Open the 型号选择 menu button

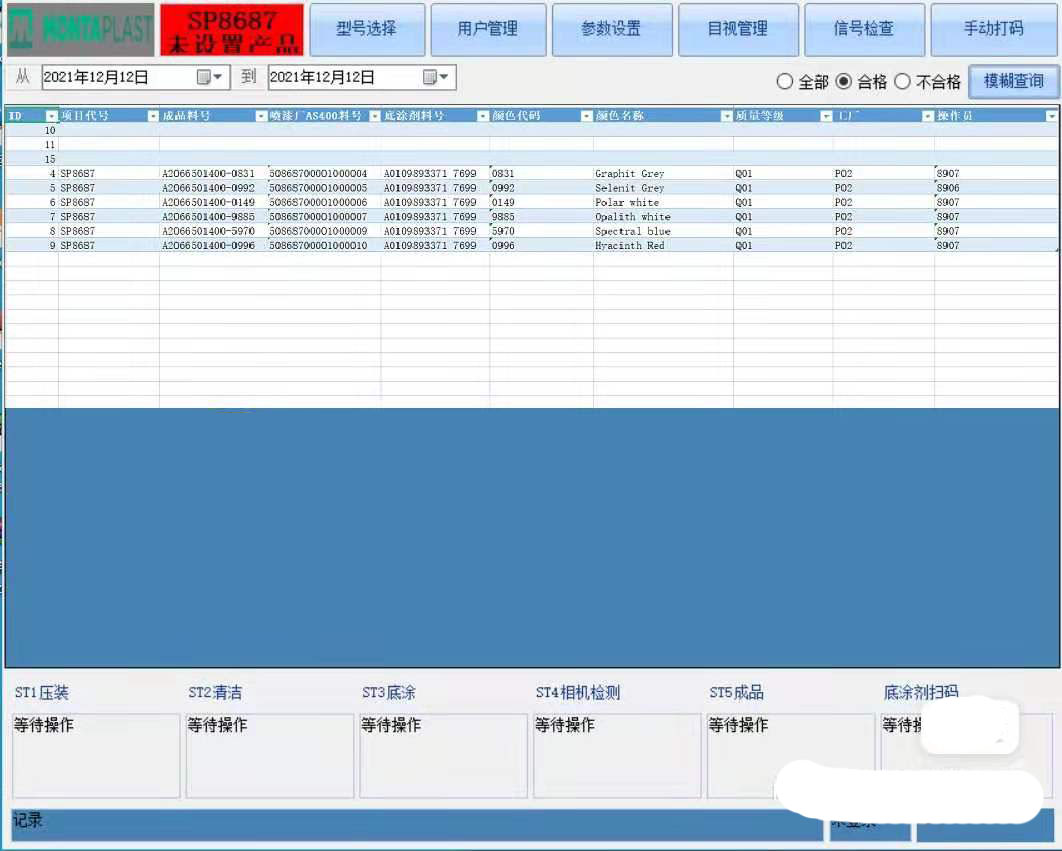tap(367, 29)
